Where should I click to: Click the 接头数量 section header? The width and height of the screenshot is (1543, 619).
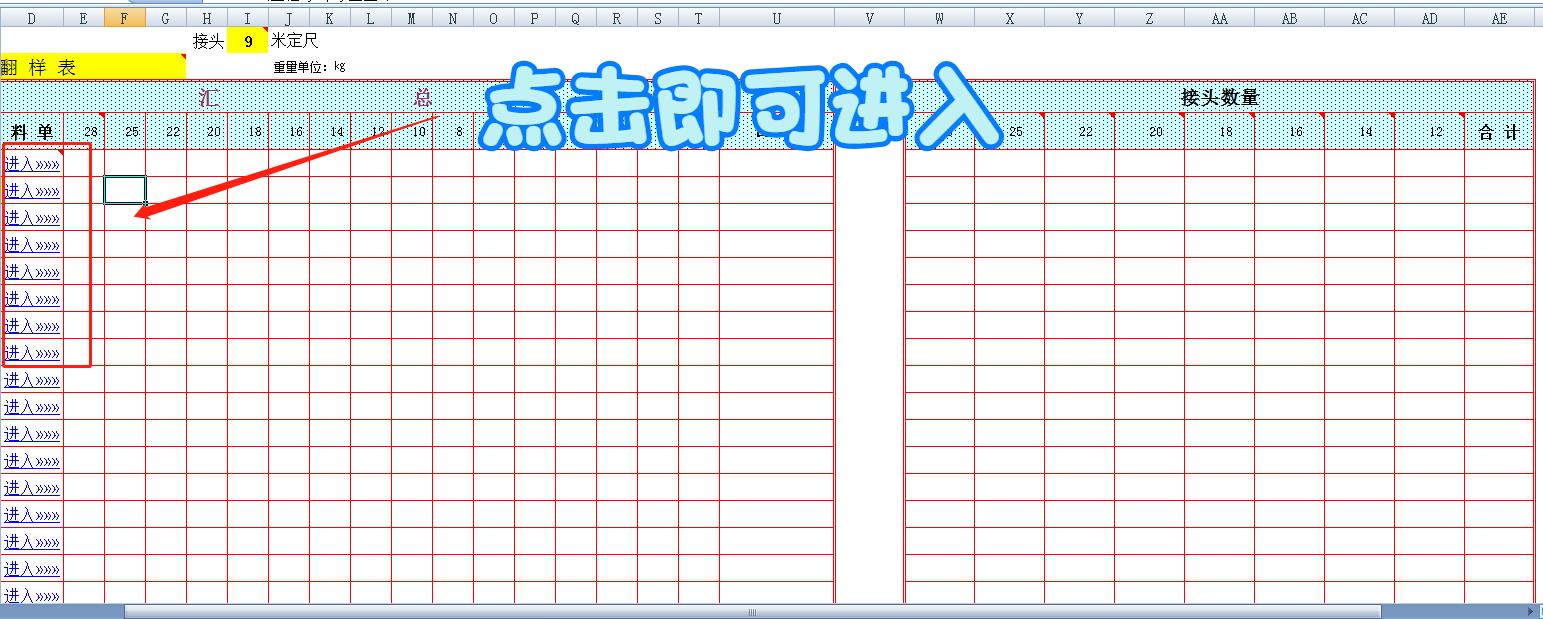point(1218,98)
